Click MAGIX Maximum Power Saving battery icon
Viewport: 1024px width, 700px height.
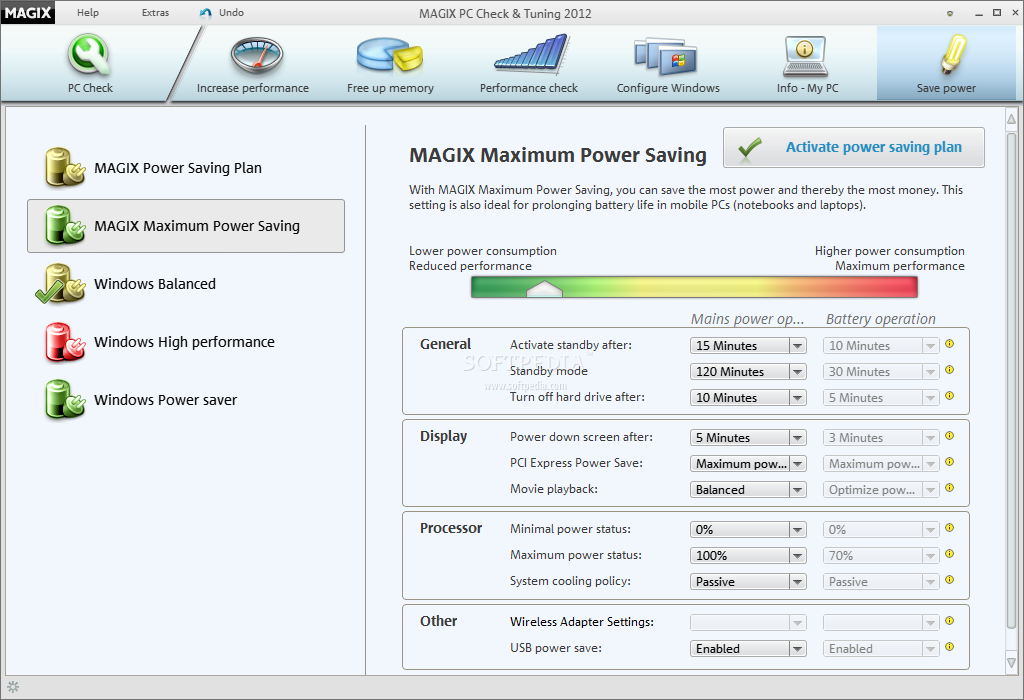(x=65, y=225)
